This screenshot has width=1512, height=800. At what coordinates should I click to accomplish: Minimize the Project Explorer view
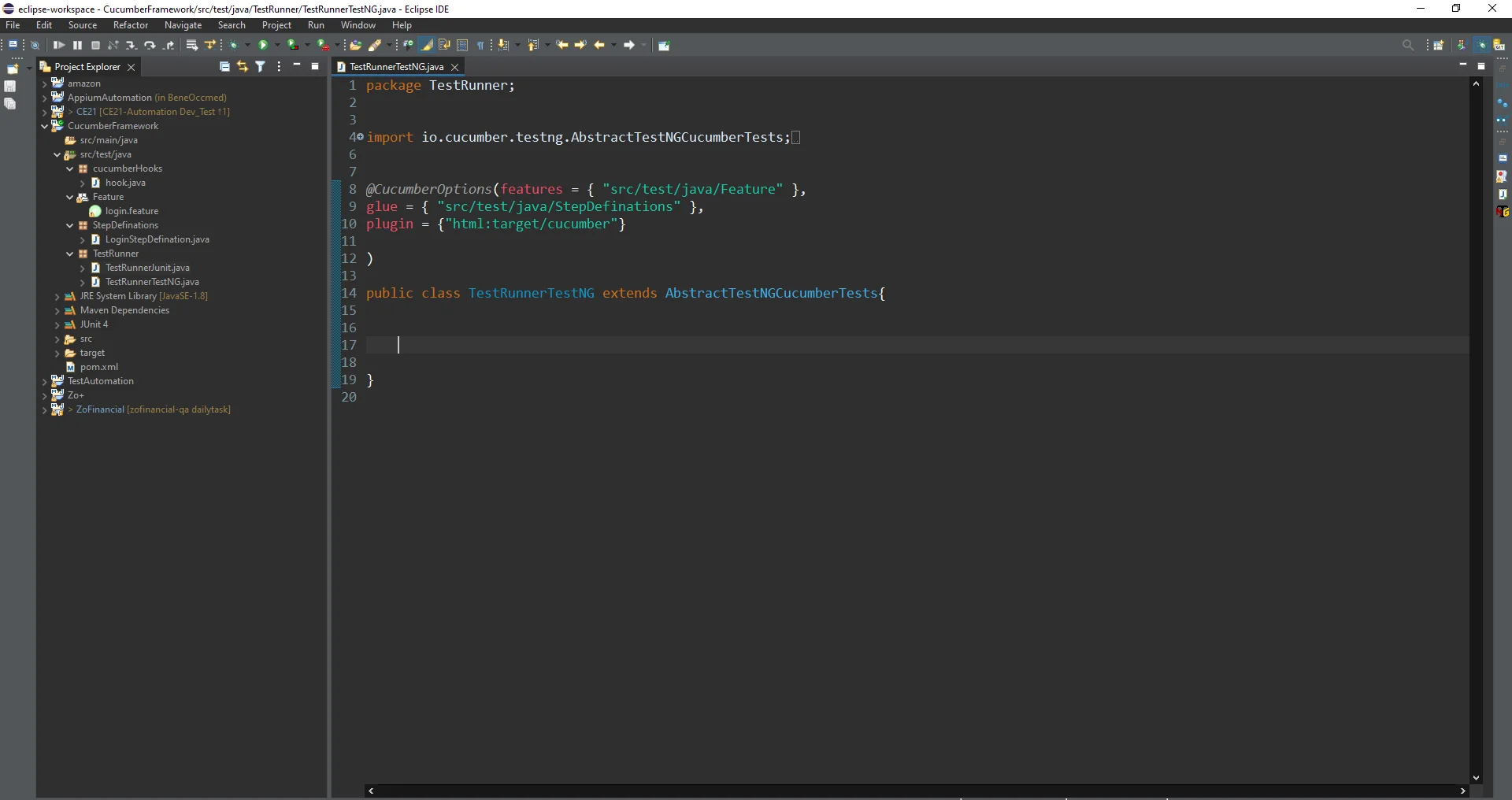[x=297, y=67]
